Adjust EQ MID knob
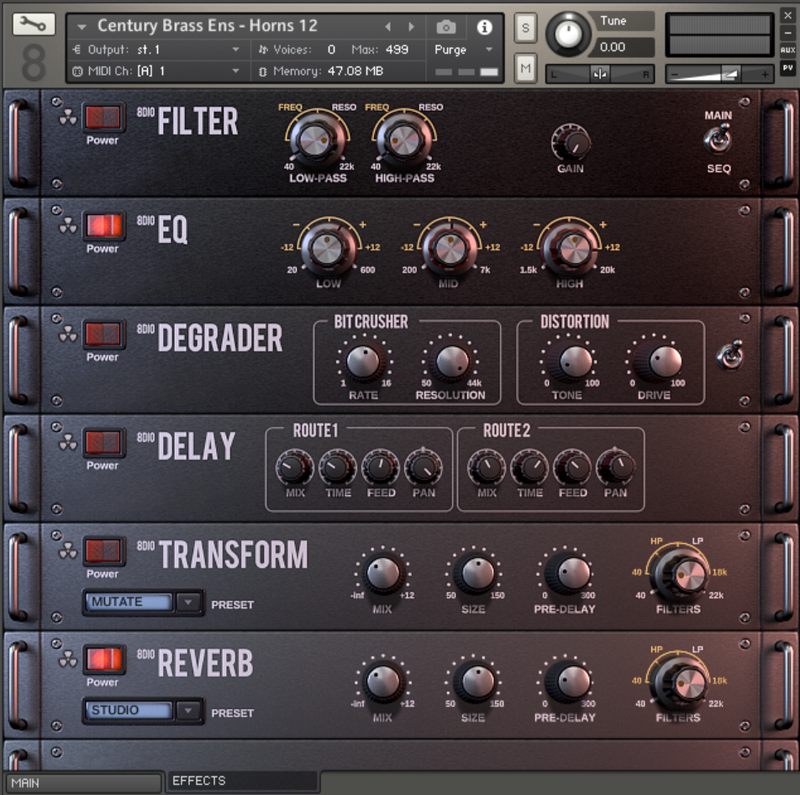This screenshot has width=800, height=795. pos(448,249)
